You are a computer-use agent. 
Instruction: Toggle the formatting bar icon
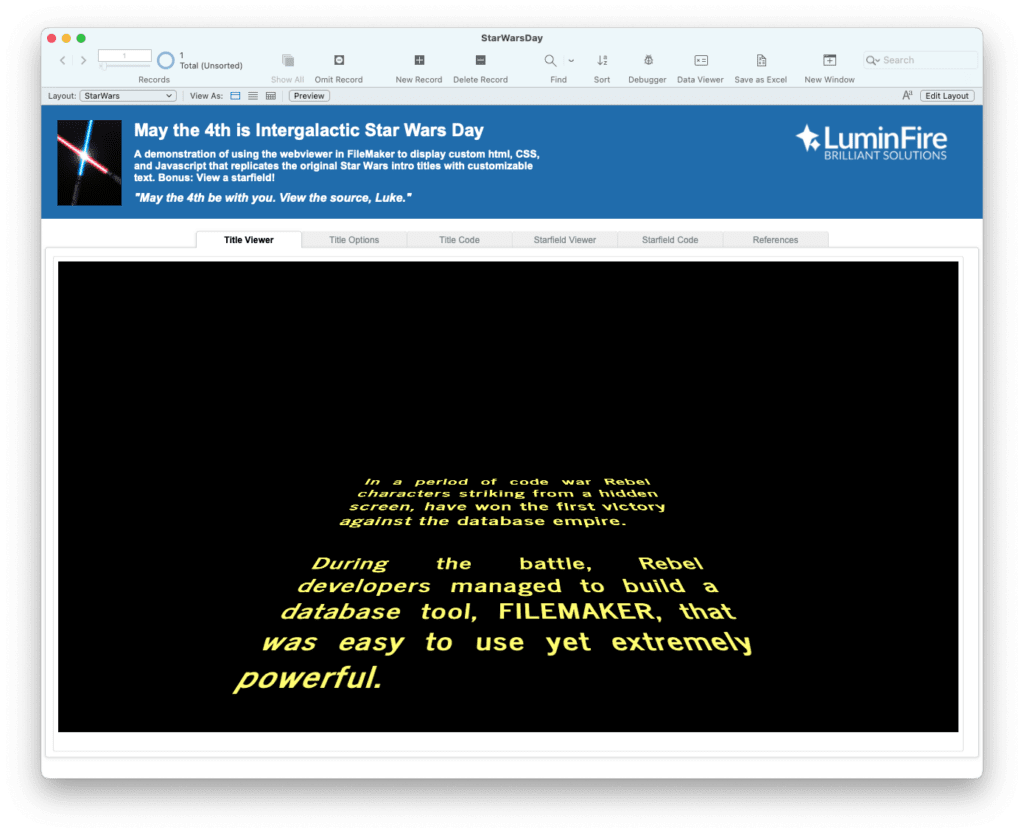[907, 95]
